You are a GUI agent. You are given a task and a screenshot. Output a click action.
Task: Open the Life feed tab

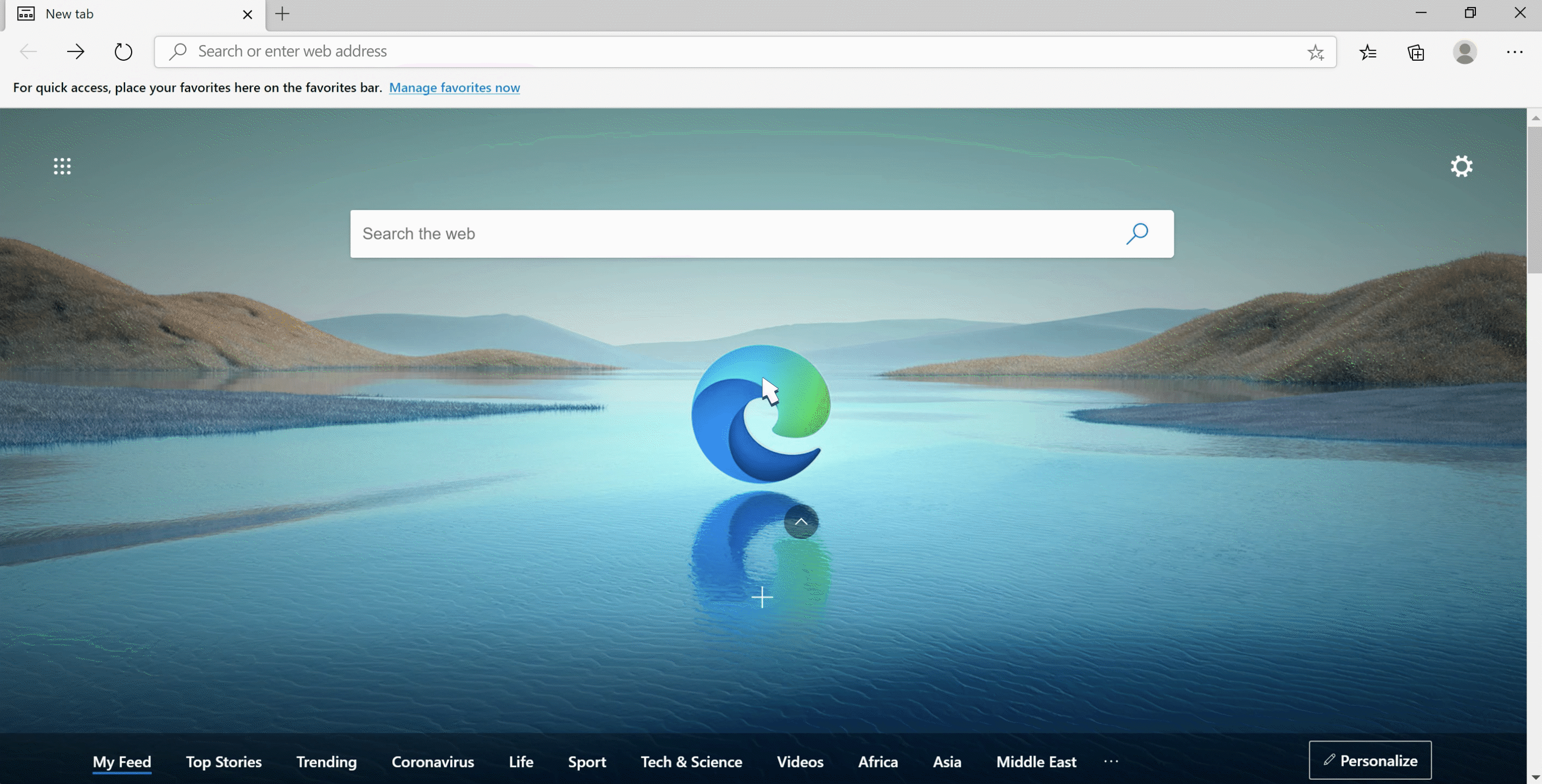pos(521,762)
